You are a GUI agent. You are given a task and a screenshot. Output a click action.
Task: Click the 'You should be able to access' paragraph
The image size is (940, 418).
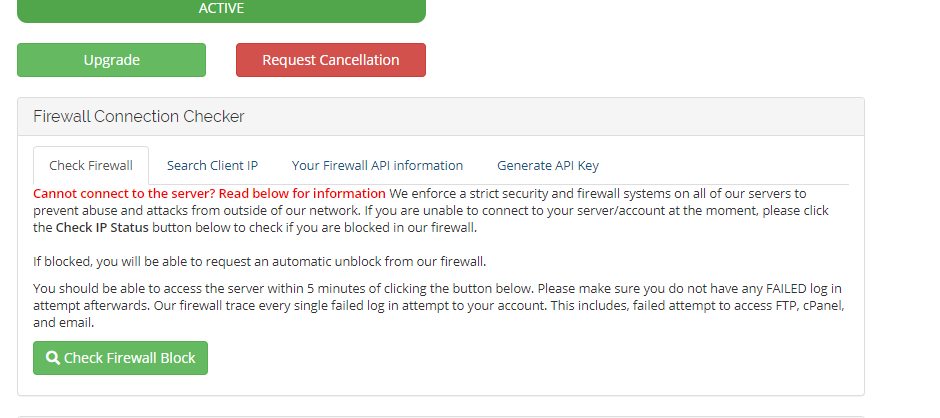pyautogui.click(x=439, y=305)
